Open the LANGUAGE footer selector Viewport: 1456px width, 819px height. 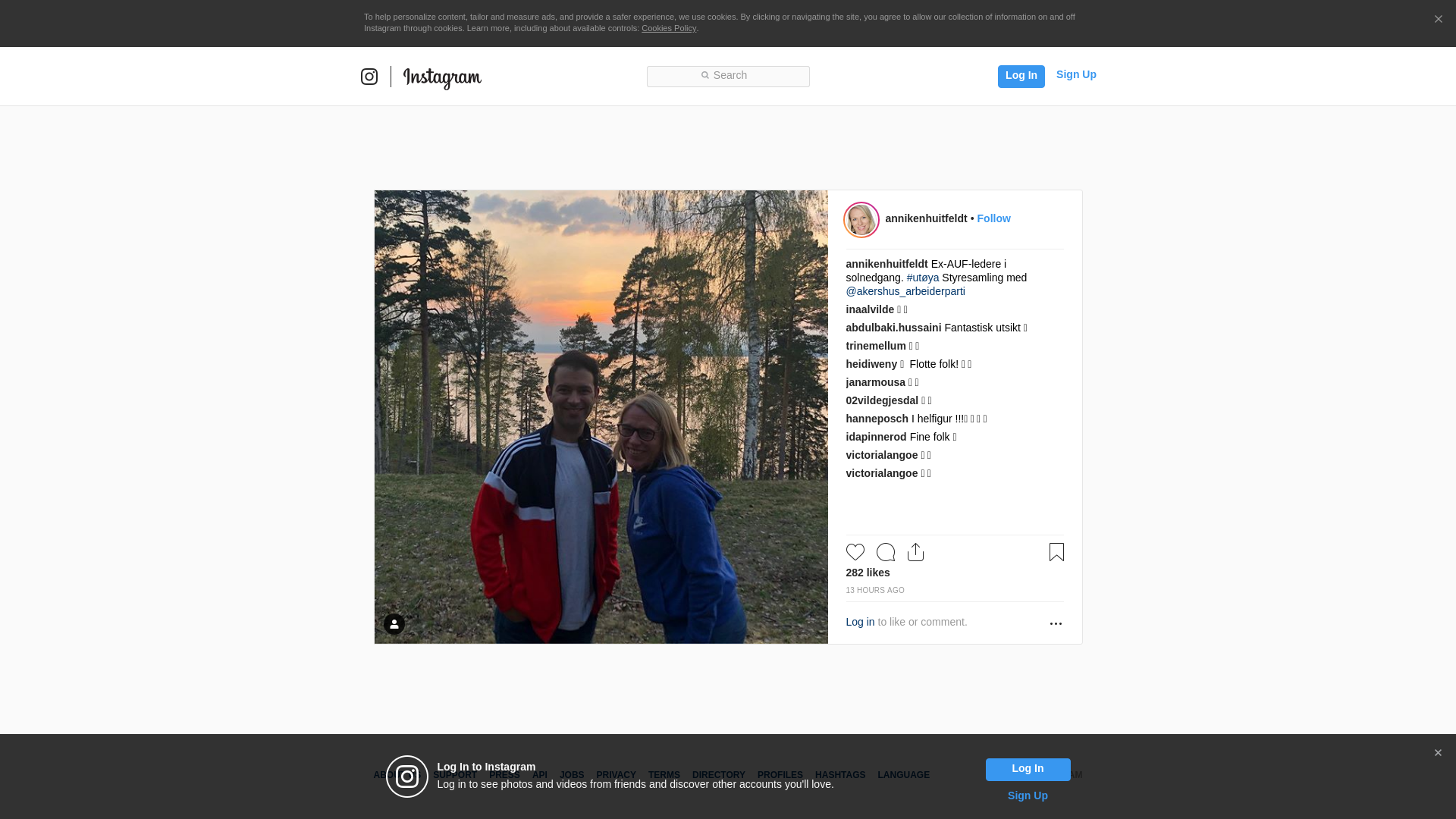pos(903,775)
